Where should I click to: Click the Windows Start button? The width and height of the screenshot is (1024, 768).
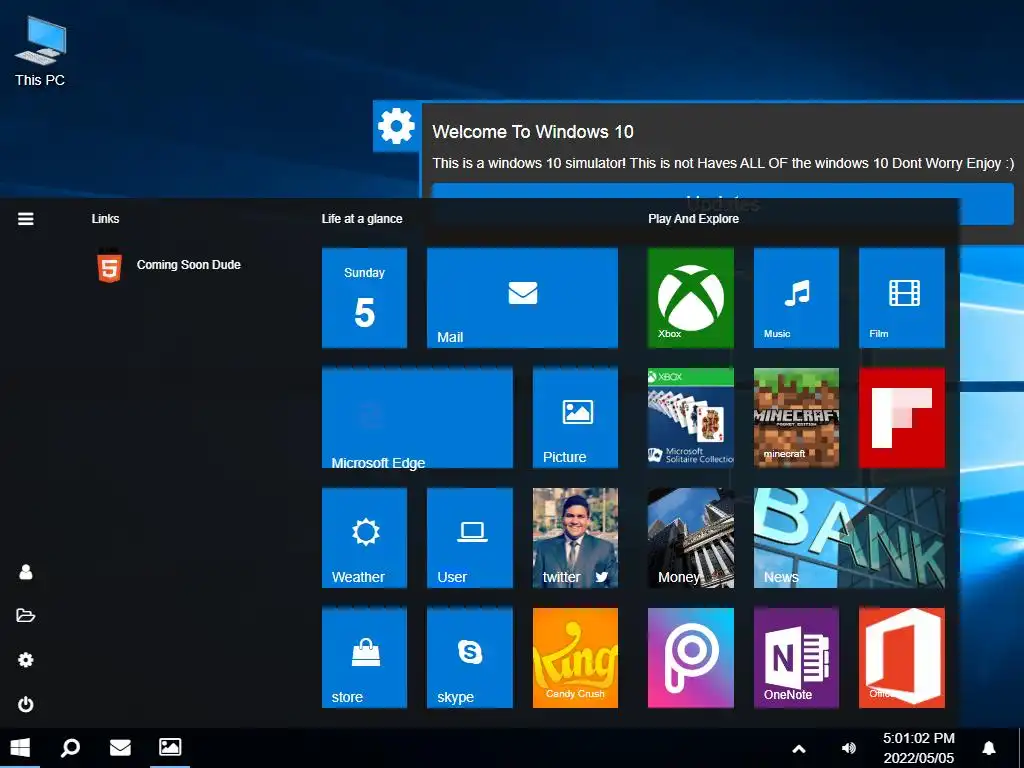tap(20, 748)
